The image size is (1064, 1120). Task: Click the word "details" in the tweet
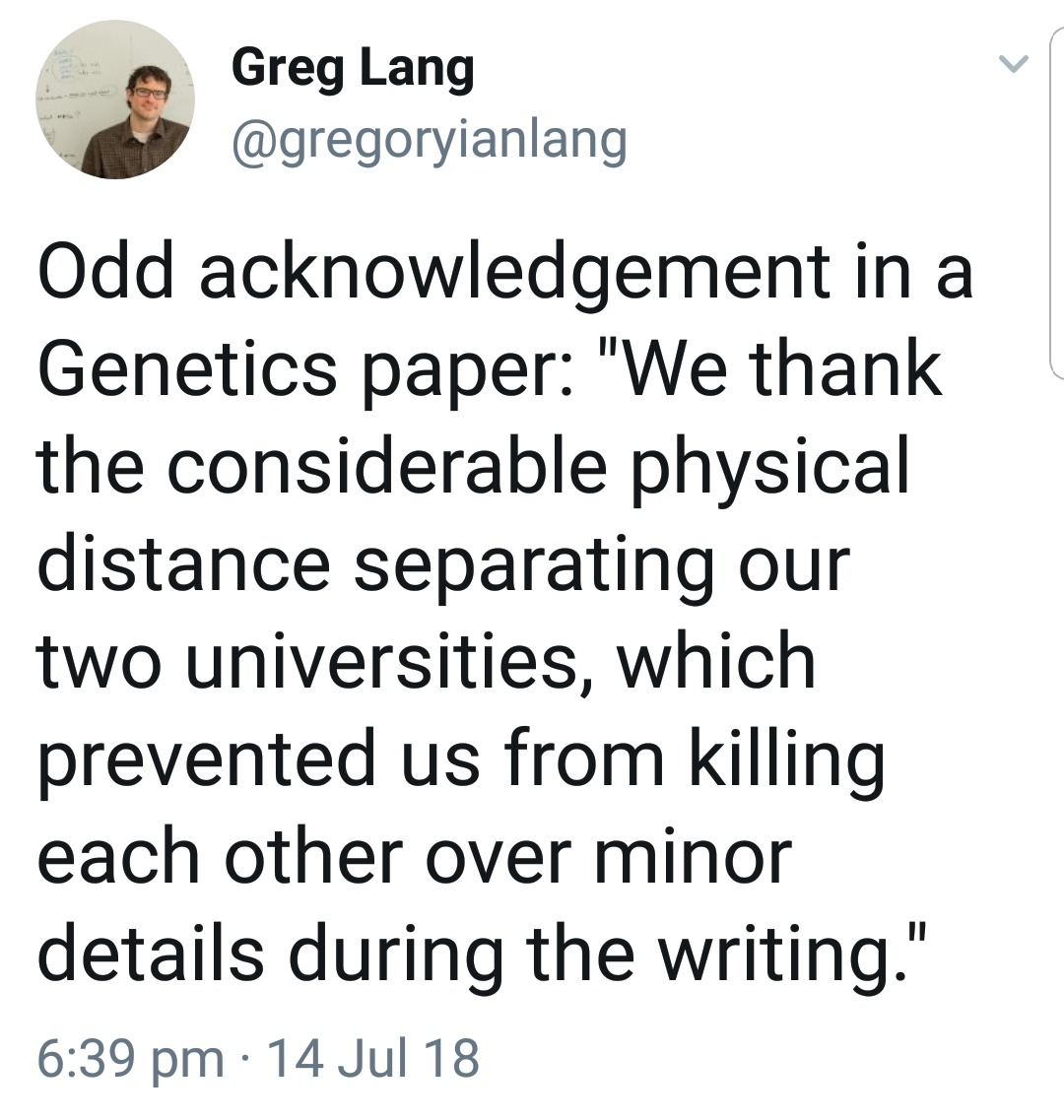tap(151, 953)
